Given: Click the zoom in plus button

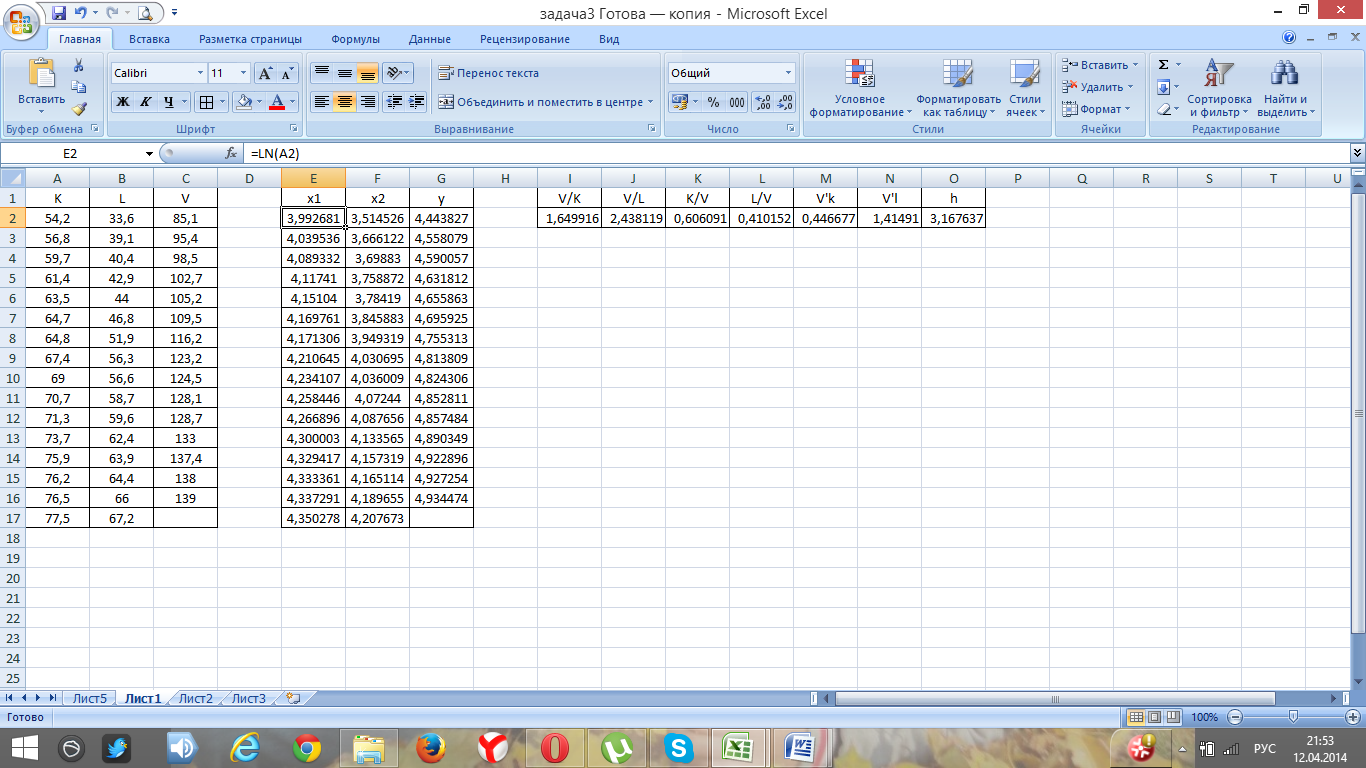Looking at the screenshot, I should [x=1354, y=717].
